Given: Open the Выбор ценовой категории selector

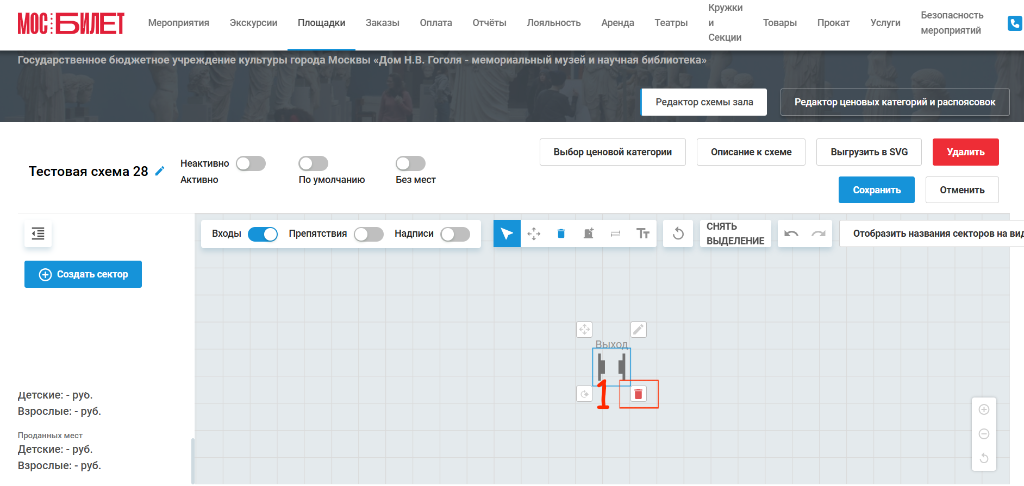Looking at the screenshot, I should (613, 152).
